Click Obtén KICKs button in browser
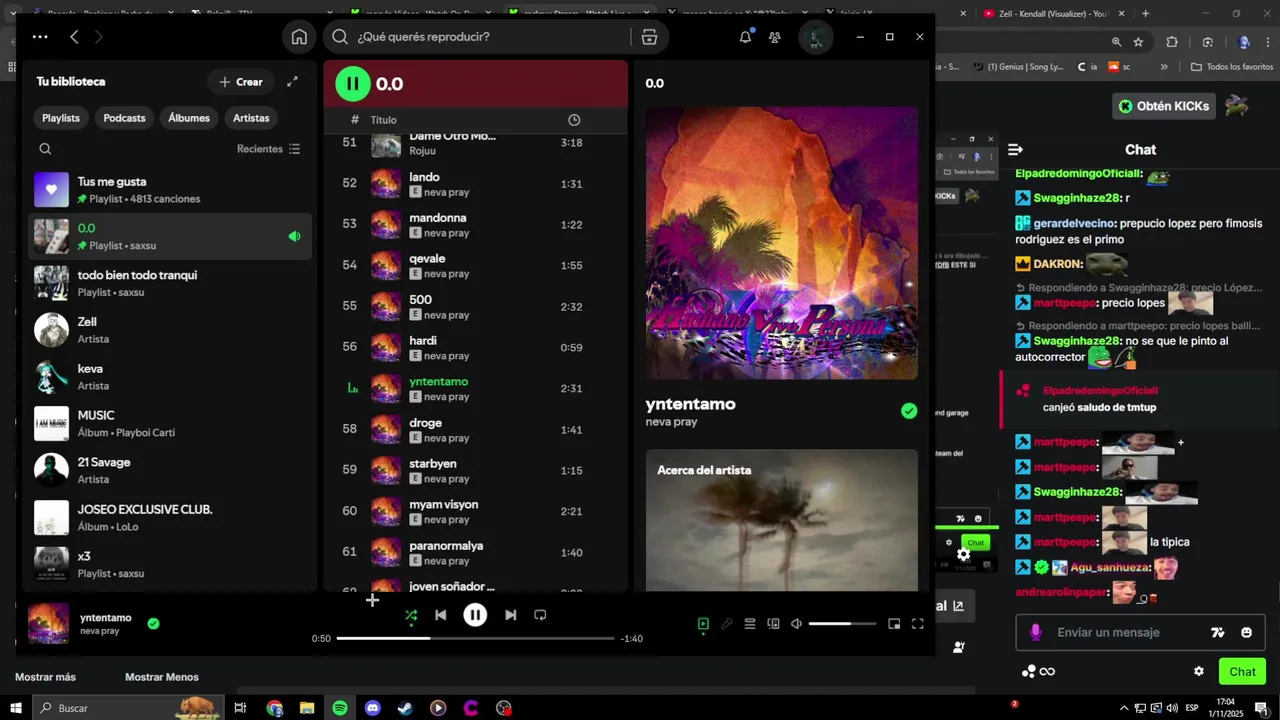Image resolution: width=1280 pixels, height=720 pixels. pos(1165,106)
